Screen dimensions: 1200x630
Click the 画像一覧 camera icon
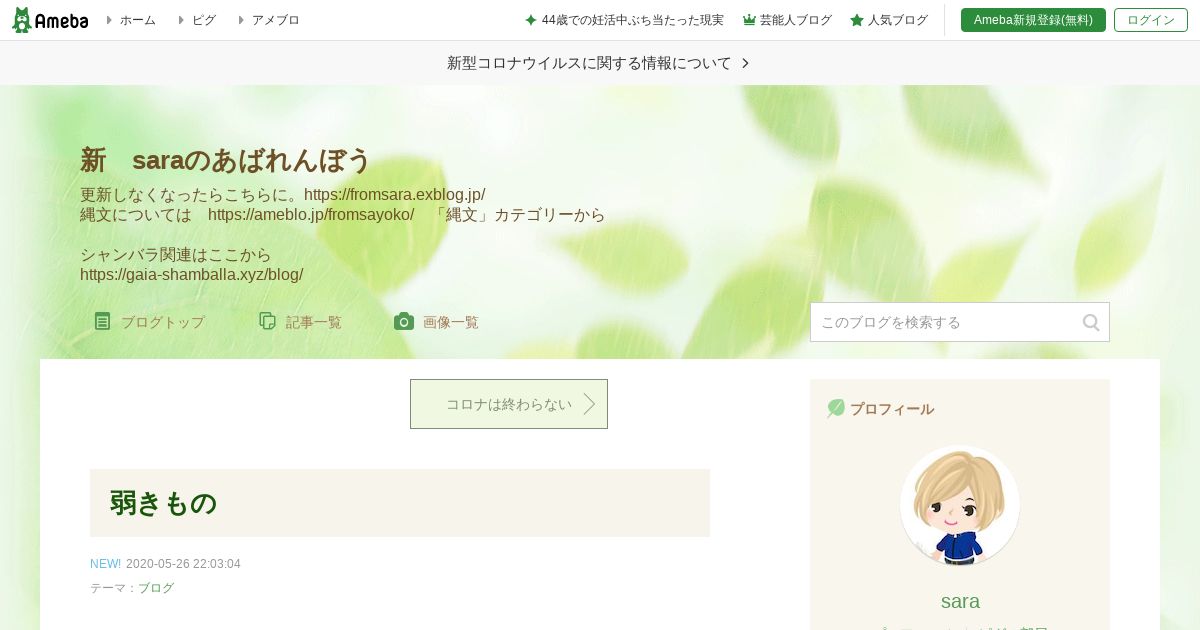coord(404,321)
